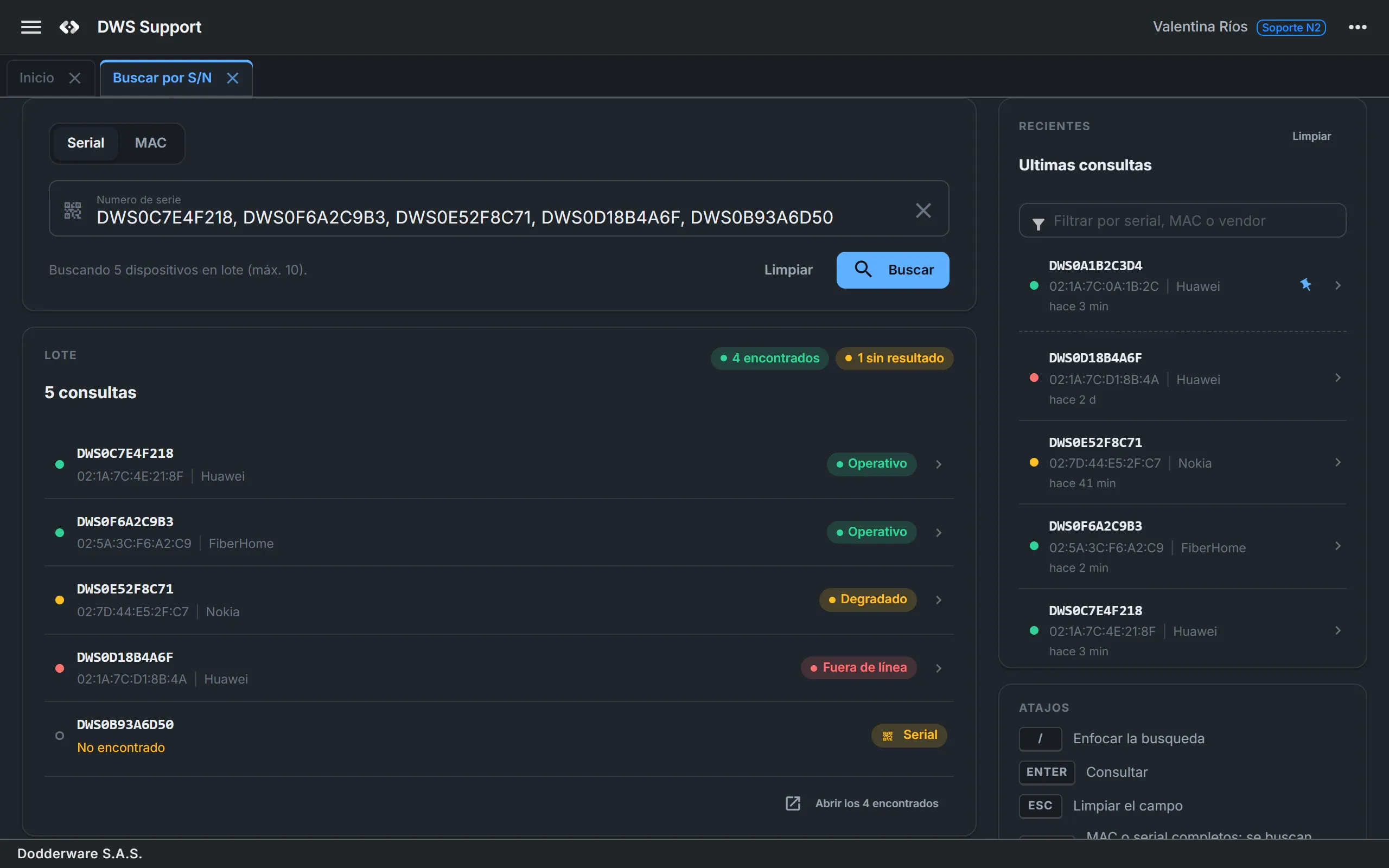The height and width of the screenshot is (868, 1389).
Task: Expand the DWS0F6A2C9B3 batch result
Action: pyautogui.click(x=939, y=532)
